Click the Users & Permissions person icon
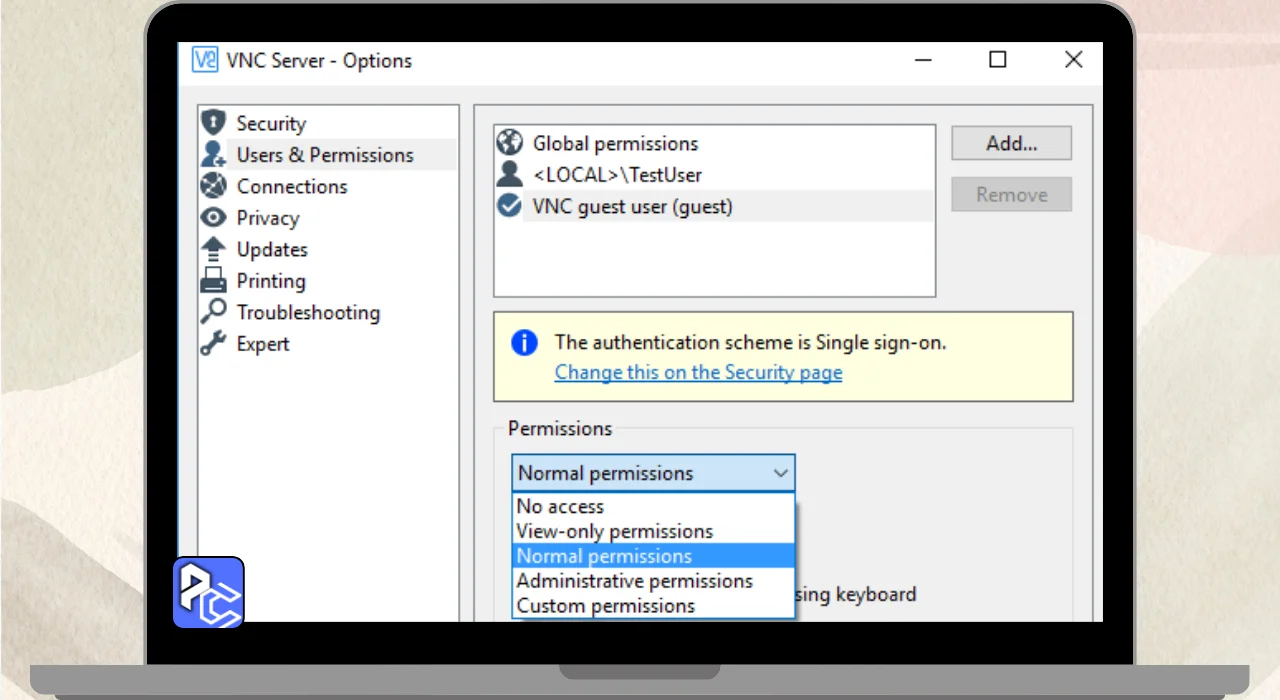The width and height of the screenshot is (1280, 700). [x=213, y=154]
